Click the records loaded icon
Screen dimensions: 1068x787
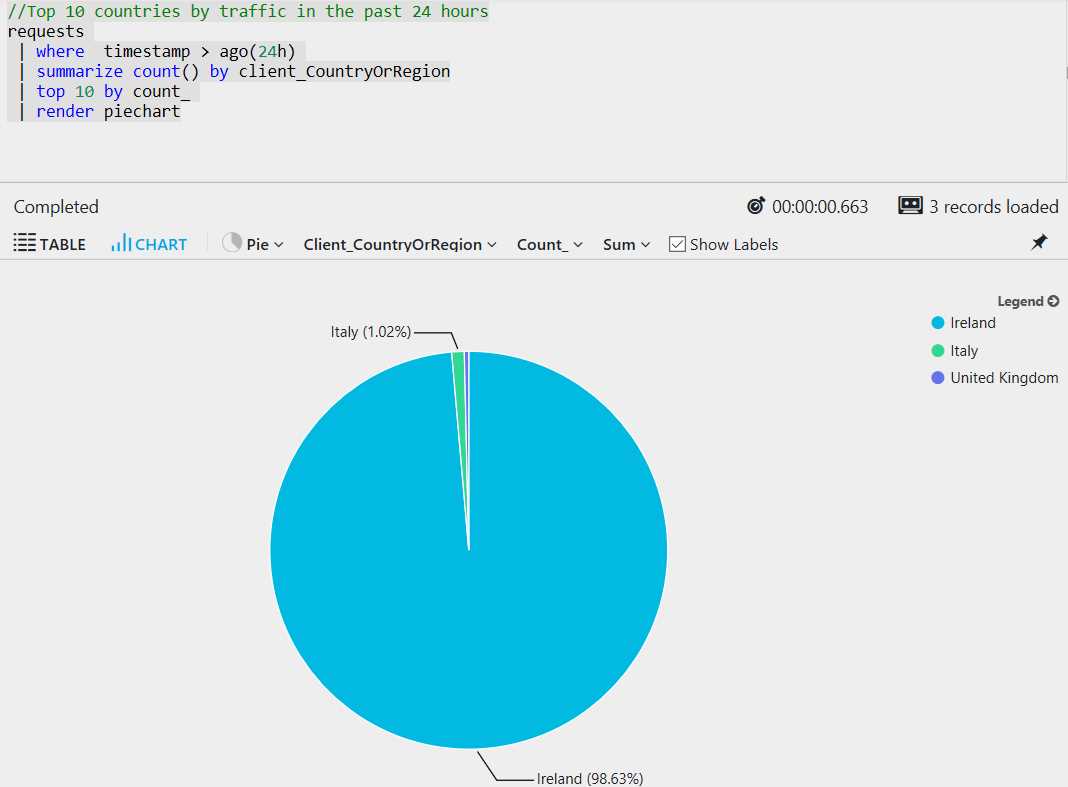point(911,206)
